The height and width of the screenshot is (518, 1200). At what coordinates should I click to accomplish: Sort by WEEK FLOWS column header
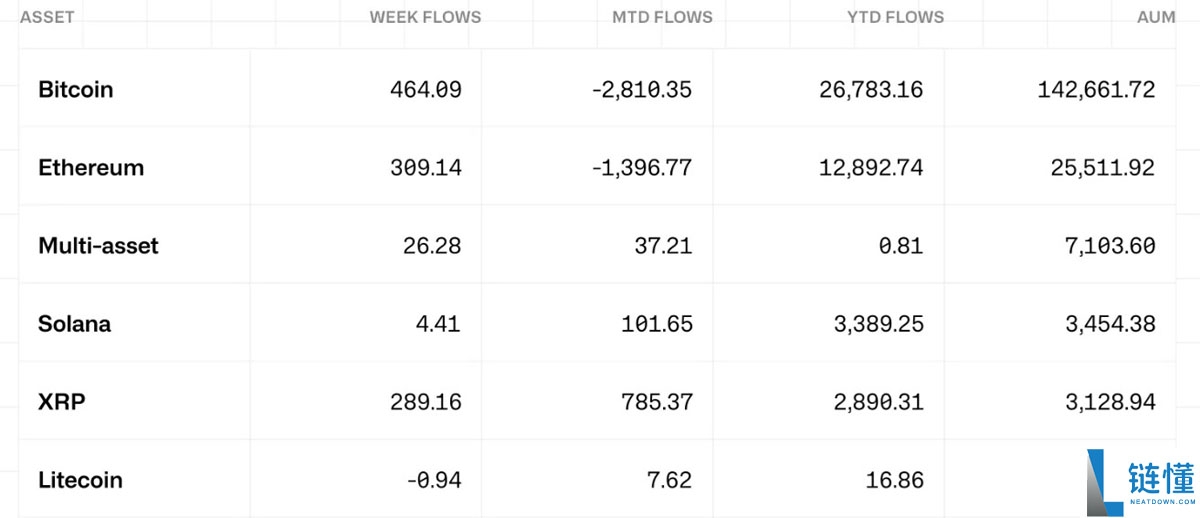pyautogui.click(x=425, y=17)
